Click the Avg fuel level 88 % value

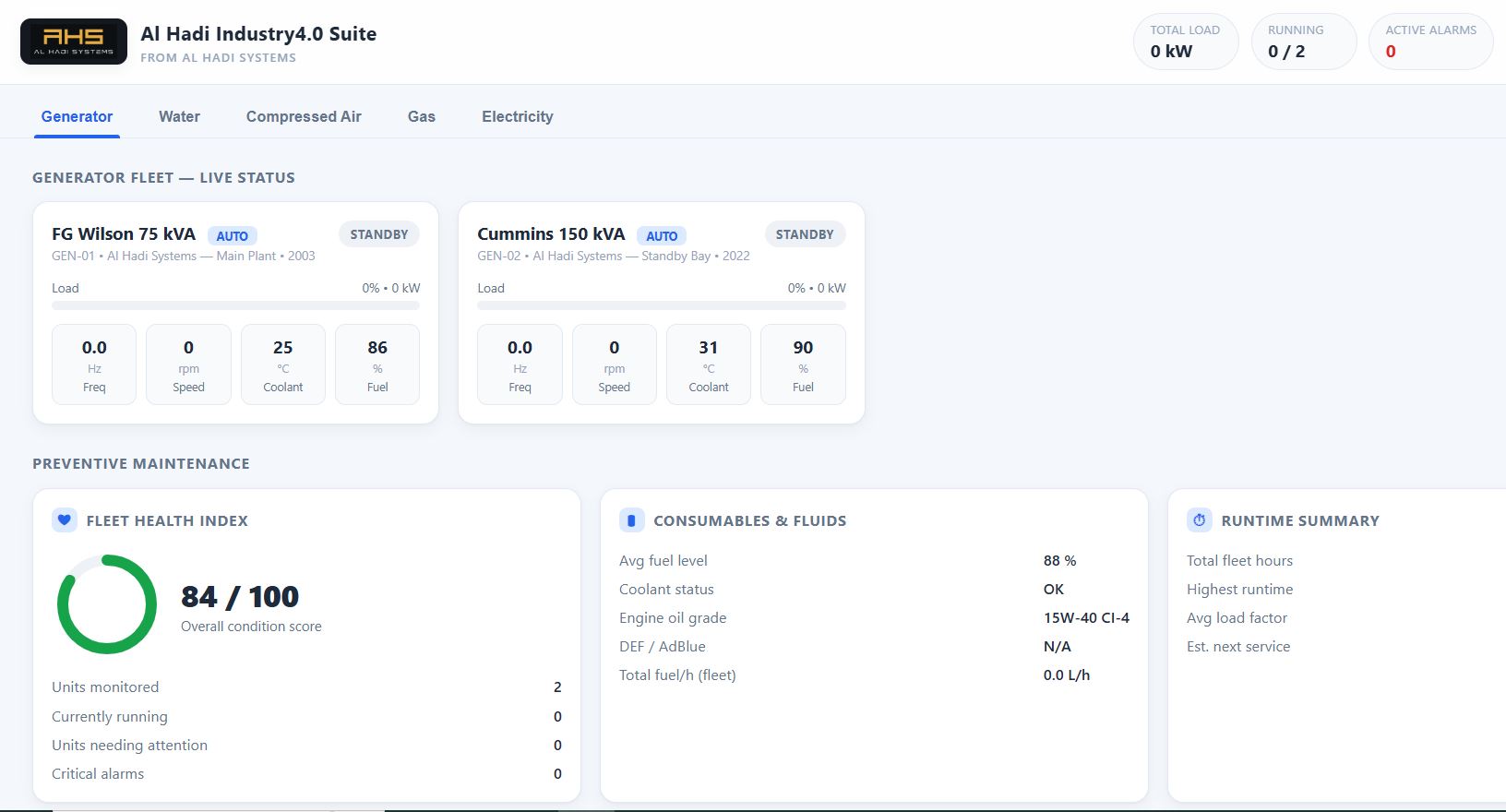coord(1059,561)
